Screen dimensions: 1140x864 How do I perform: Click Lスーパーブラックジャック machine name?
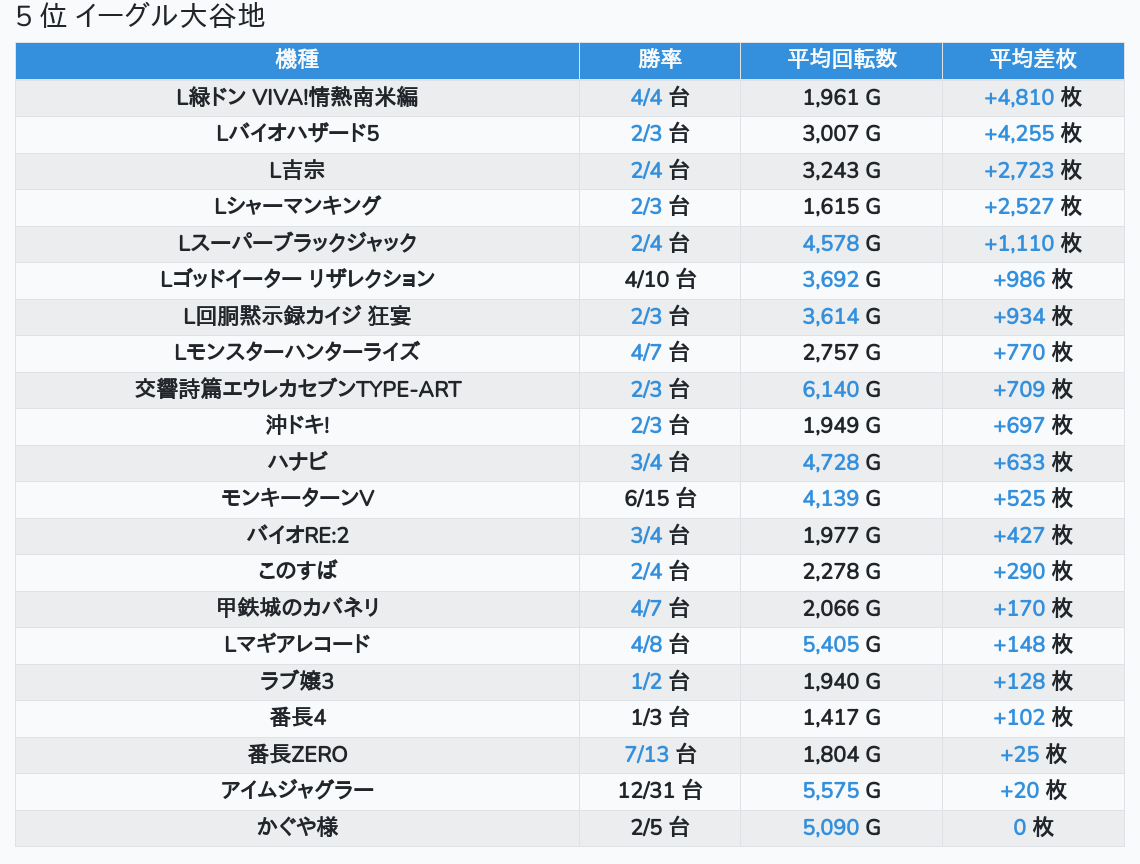pyautogui.click(x=297, y=243)
